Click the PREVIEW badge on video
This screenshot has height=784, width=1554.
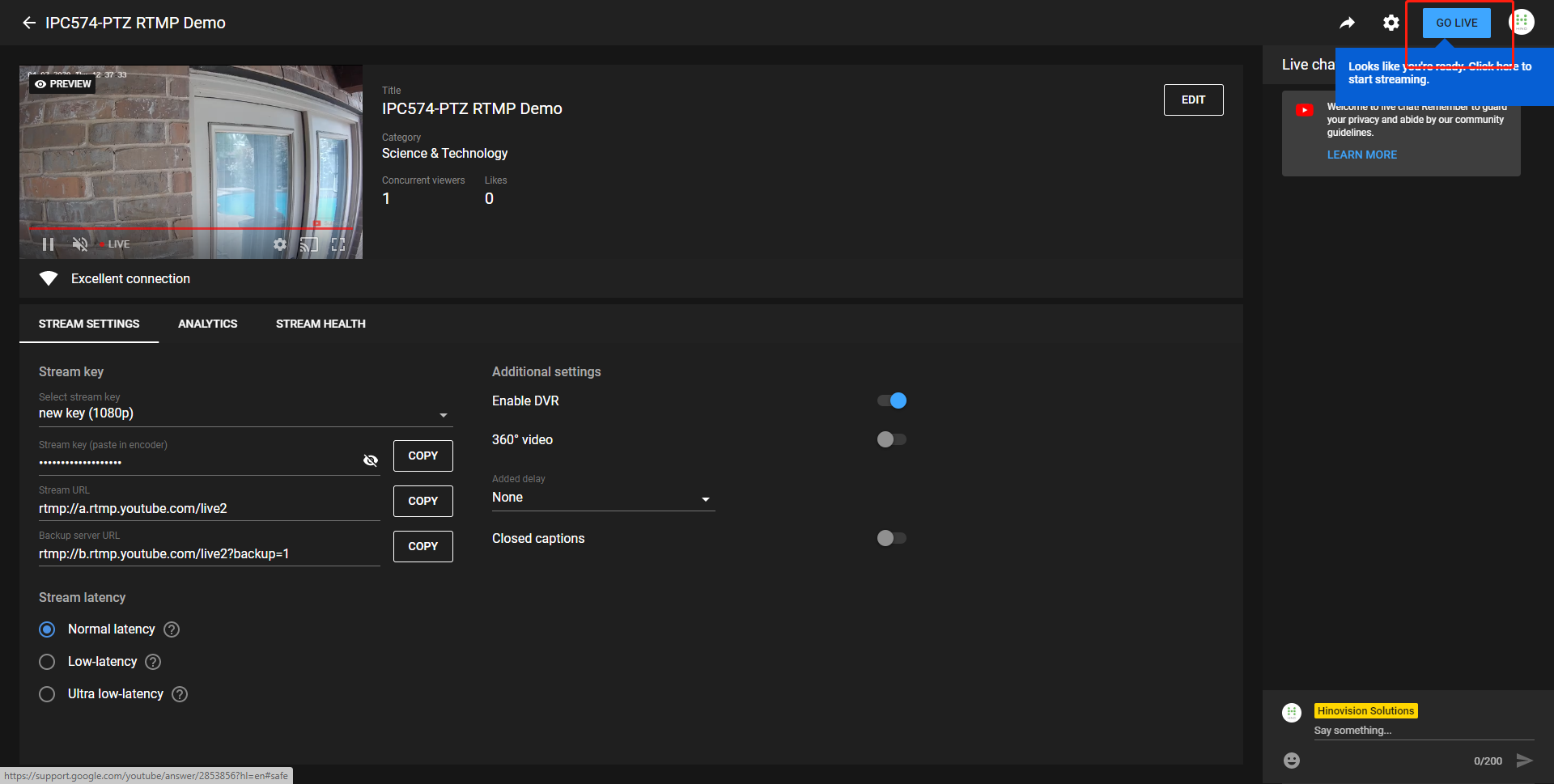click(62, 84)
